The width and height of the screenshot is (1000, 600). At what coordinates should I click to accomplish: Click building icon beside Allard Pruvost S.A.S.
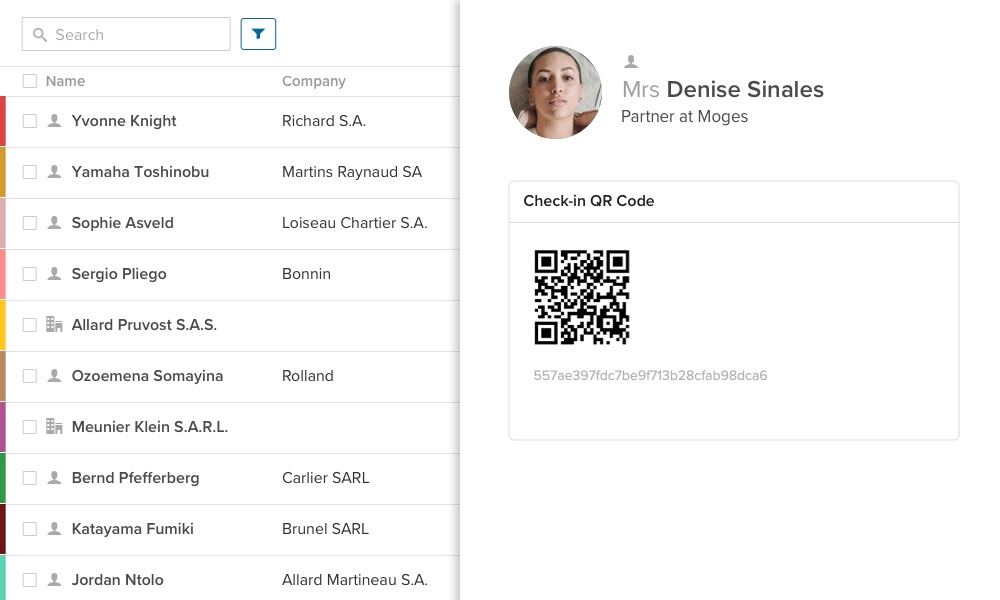tap(54, 325)
